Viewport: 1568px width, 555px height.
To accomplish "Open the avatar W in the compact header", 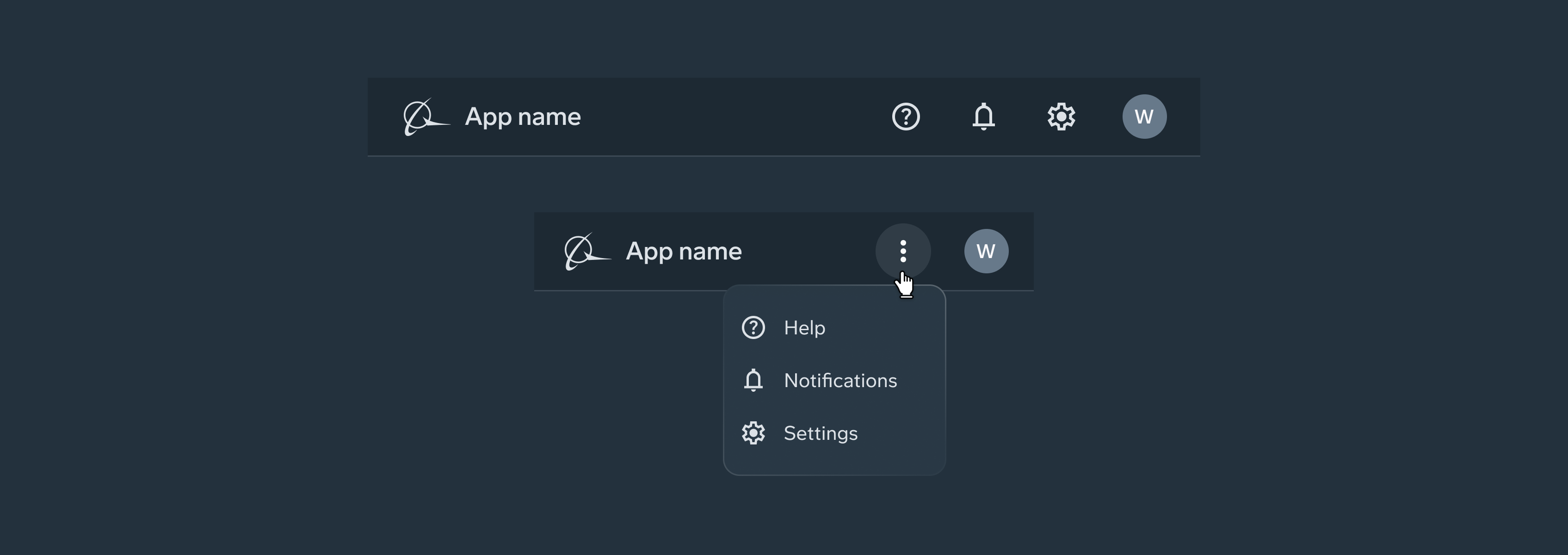I will click(x=986, y=251).
